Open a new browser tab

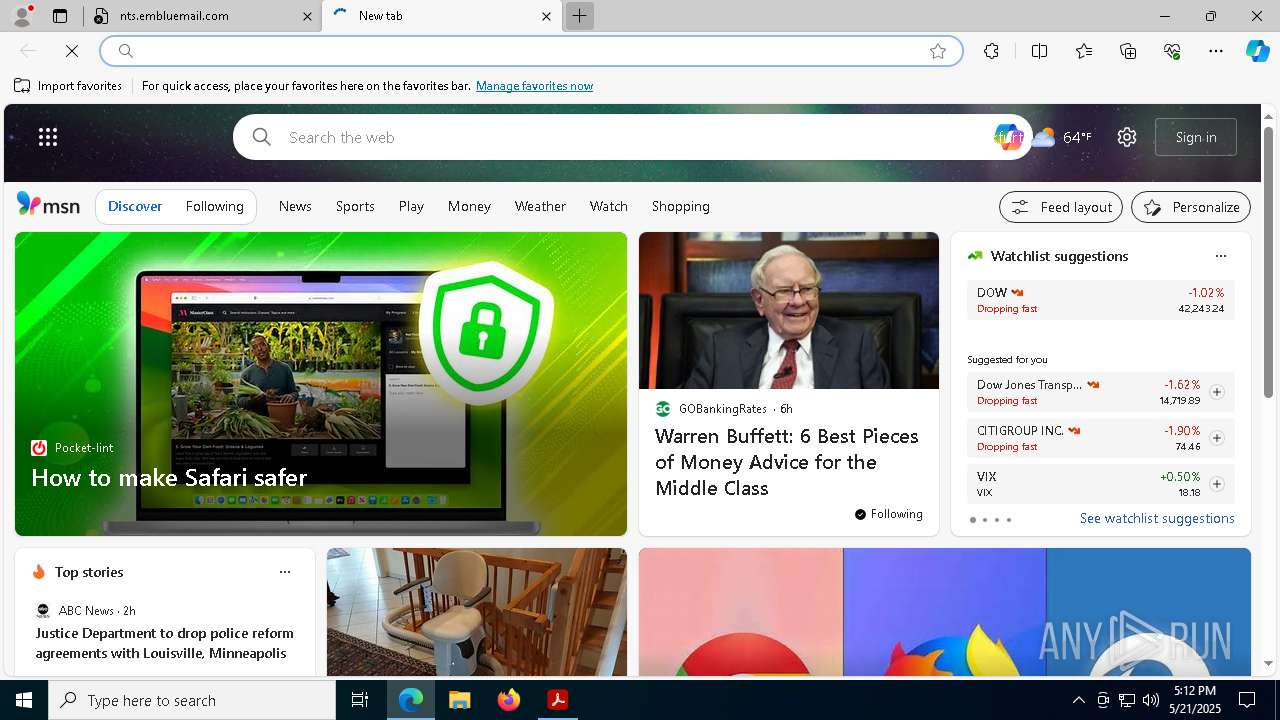(579, 16)
